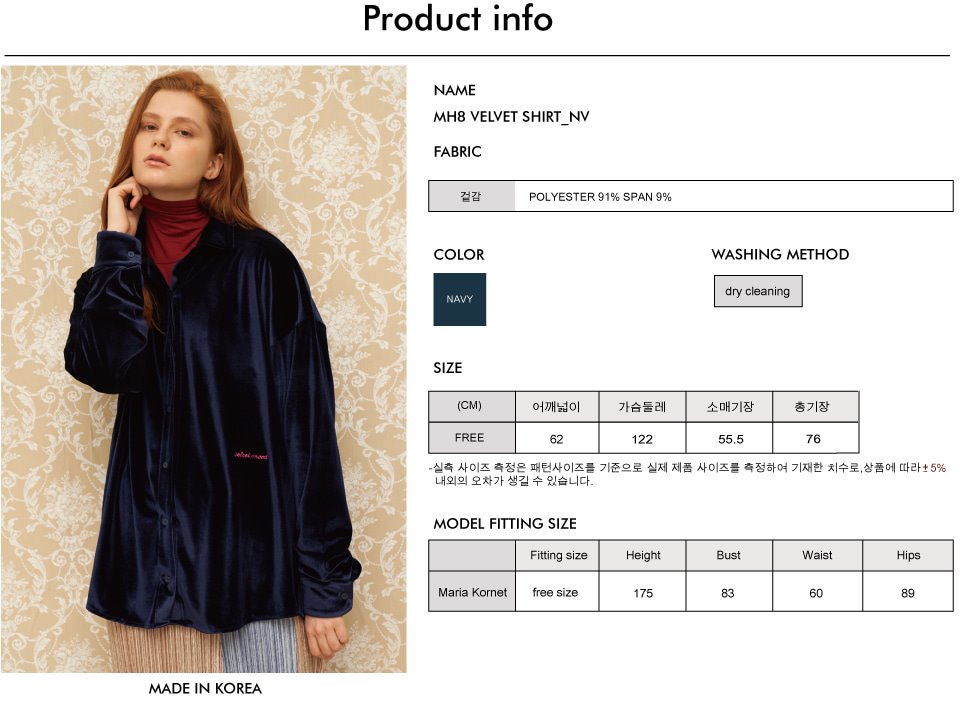Click the 가슴둘레 column header
The height and width of the screenshot is (705, 960).
(642, 407)
